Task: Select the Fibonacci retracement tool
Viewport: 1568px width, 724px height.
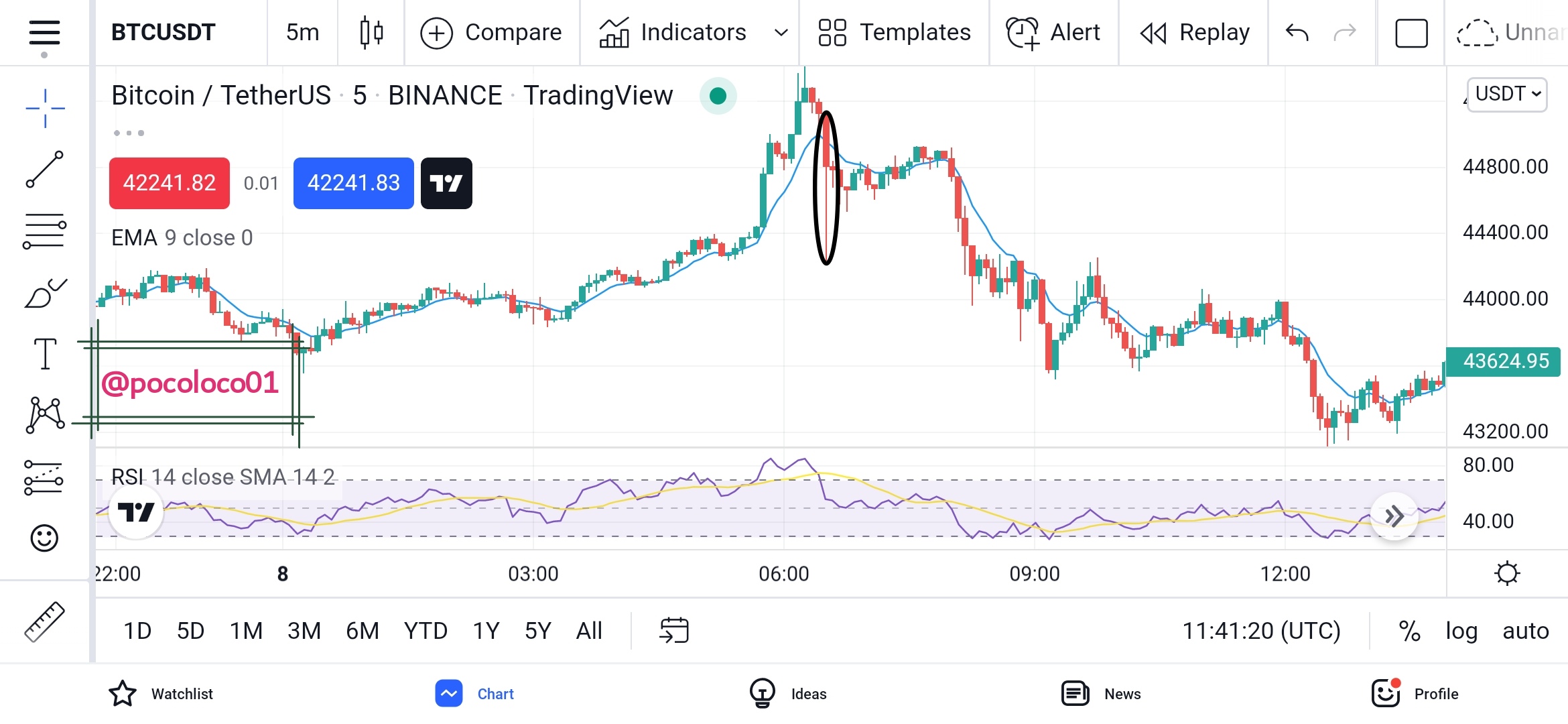Action: [45, 231]
